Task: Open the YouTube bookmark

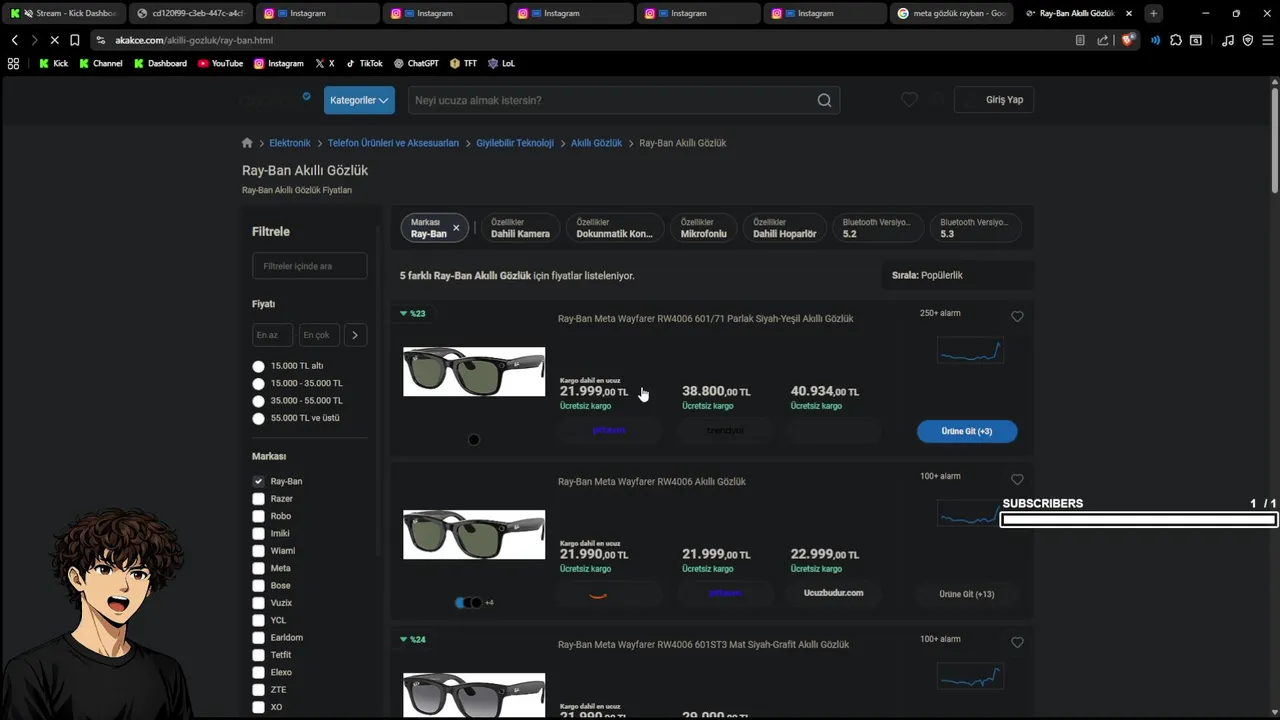Action: [220, 63]
